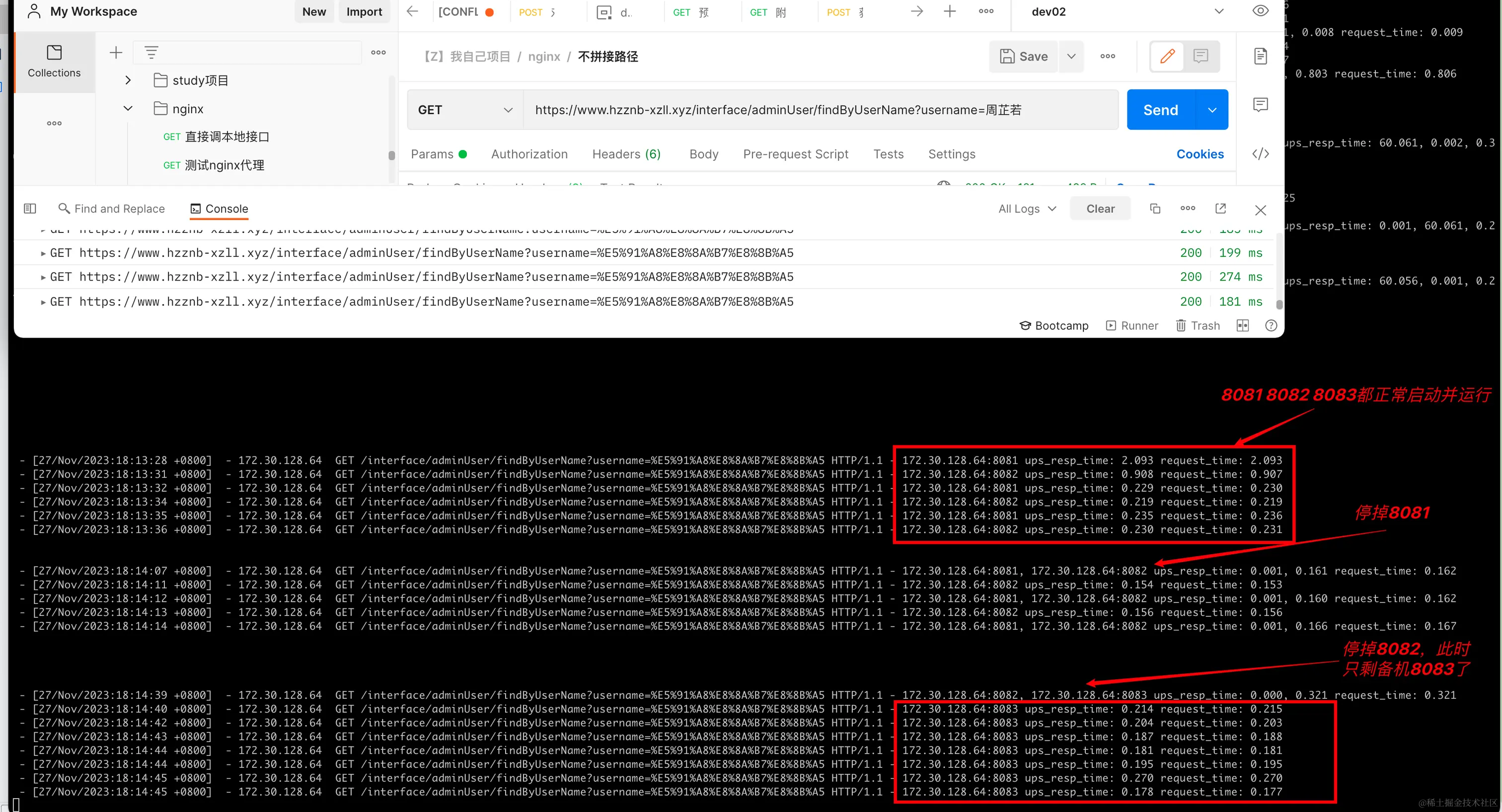Select the Console tab
This screenshot has width=1502, height=812.
tap(219, 209)
